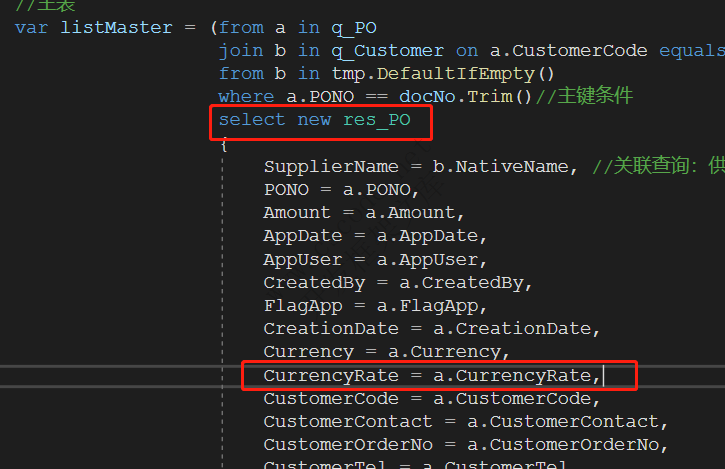Screen dimensions: 725x469
Task: Click the CreationDate = a.CreationDate line
Action: (431, 329)
